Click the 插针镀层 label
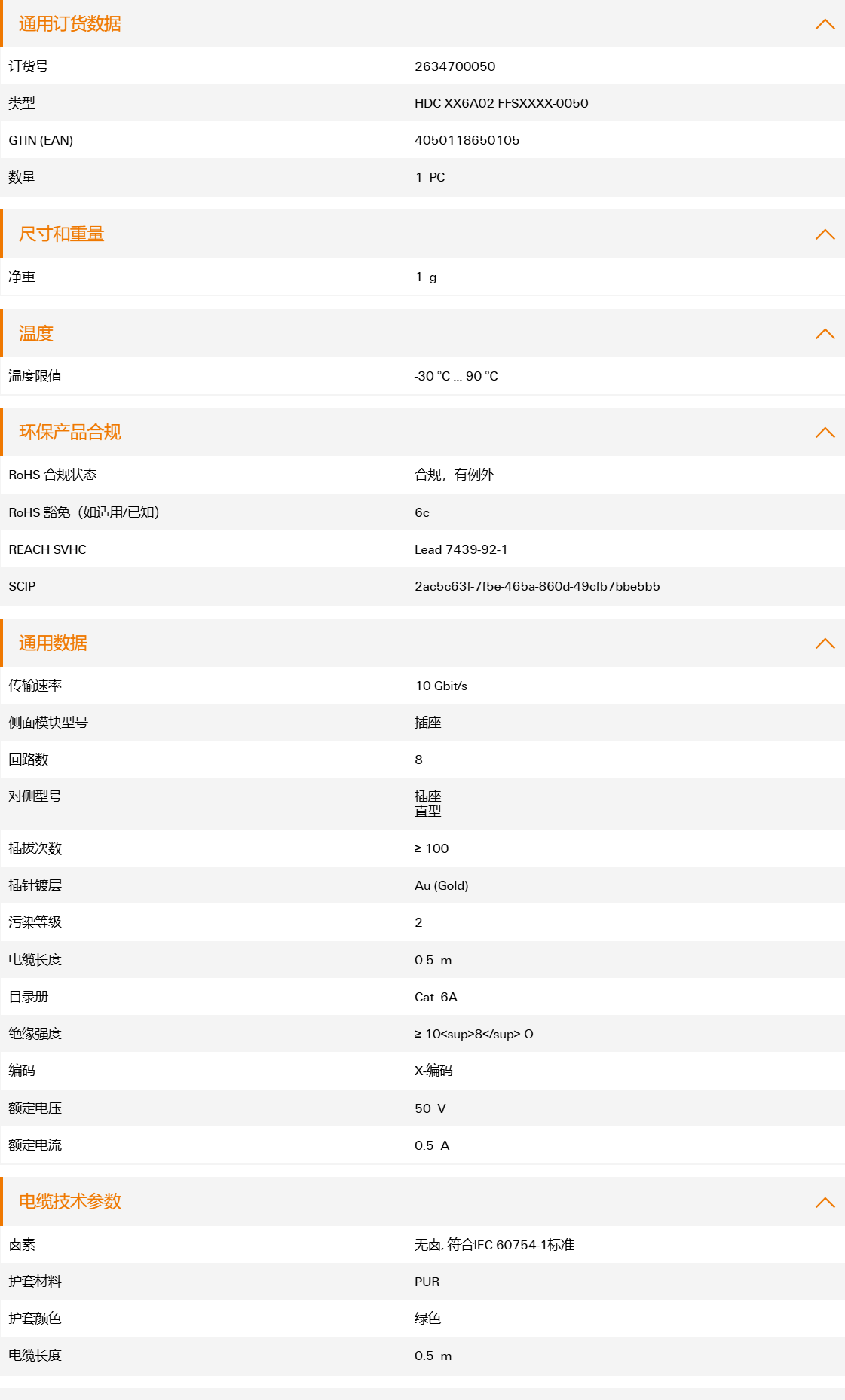845x1400 pixels. (35, 885)
